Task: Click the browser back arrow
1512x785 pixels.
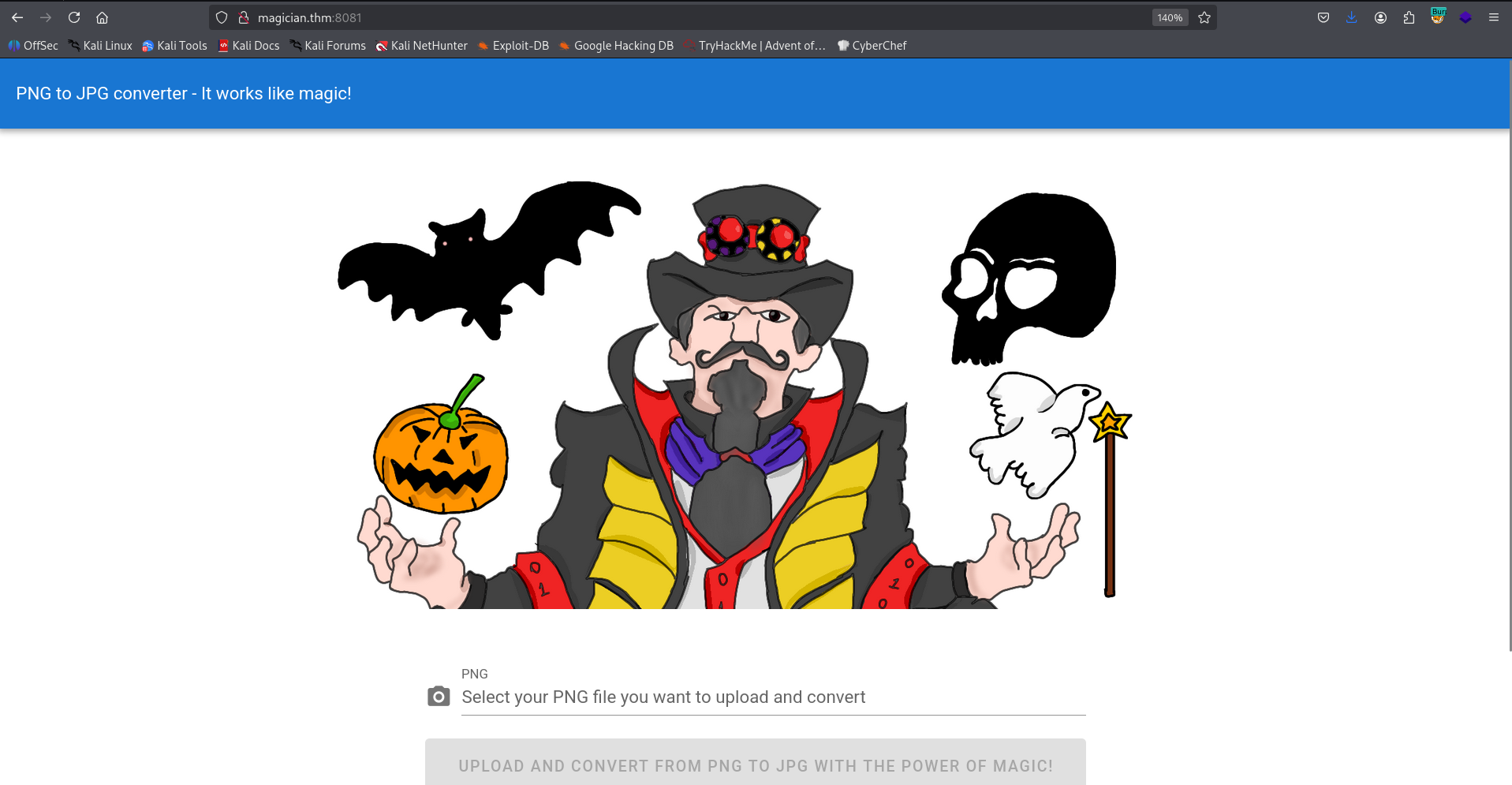Action: point(17,17)
